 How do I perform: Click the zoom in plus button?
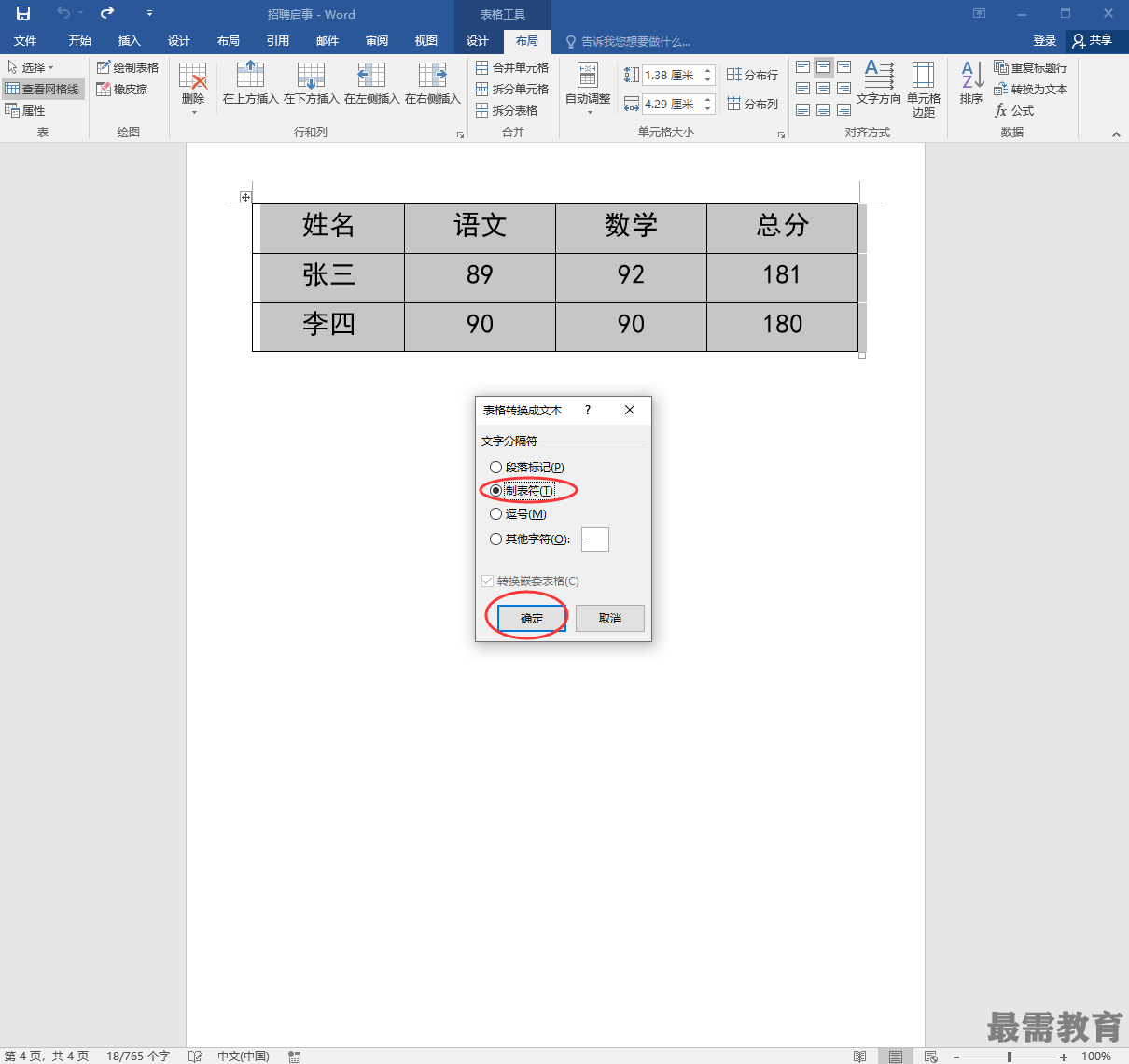1064,1057
